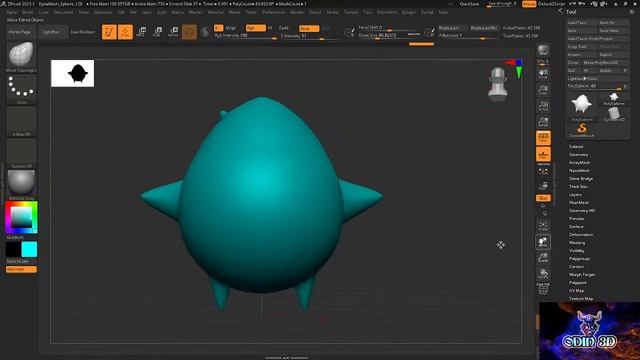Click the Frame icon in right shelf
The image size is (640, 360).
click(x=543, y=226)
